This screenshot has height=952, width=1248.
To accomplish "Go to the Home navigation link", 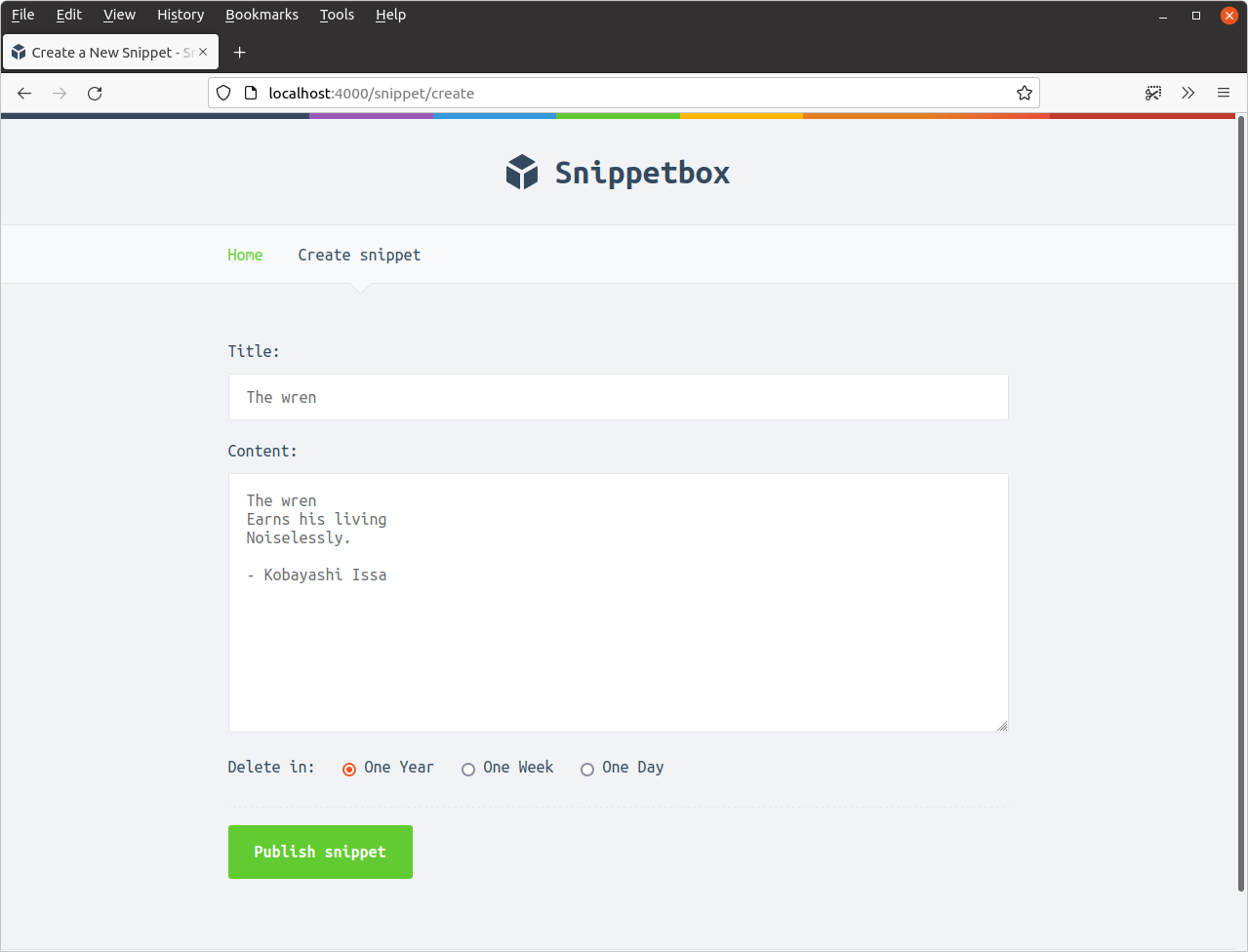I will coord(245,255).
